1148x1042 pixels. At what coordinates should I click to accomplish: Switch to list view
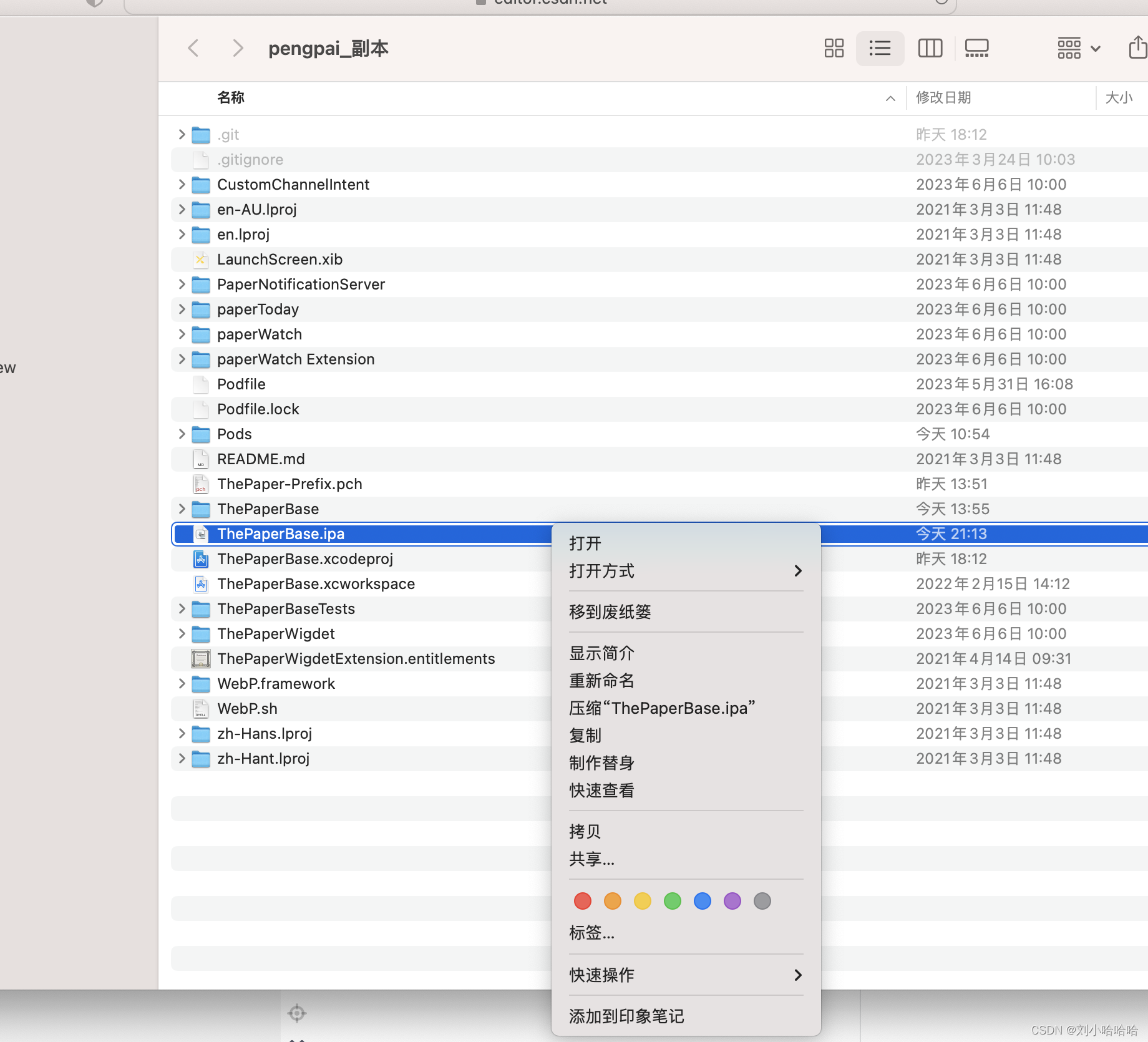click(x=880, y=48)
